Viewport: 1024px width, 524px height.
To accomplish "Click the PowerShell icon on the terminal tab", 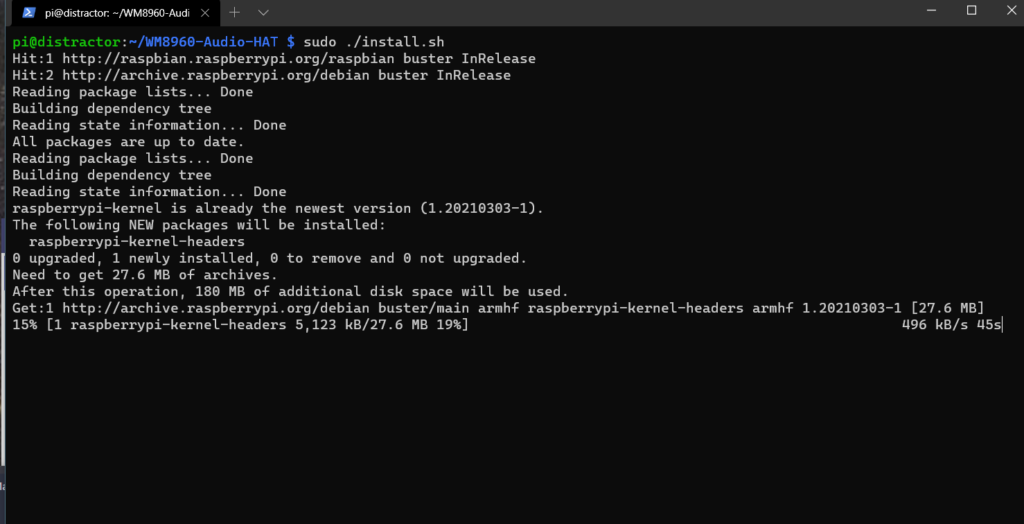I will [29, 12].
